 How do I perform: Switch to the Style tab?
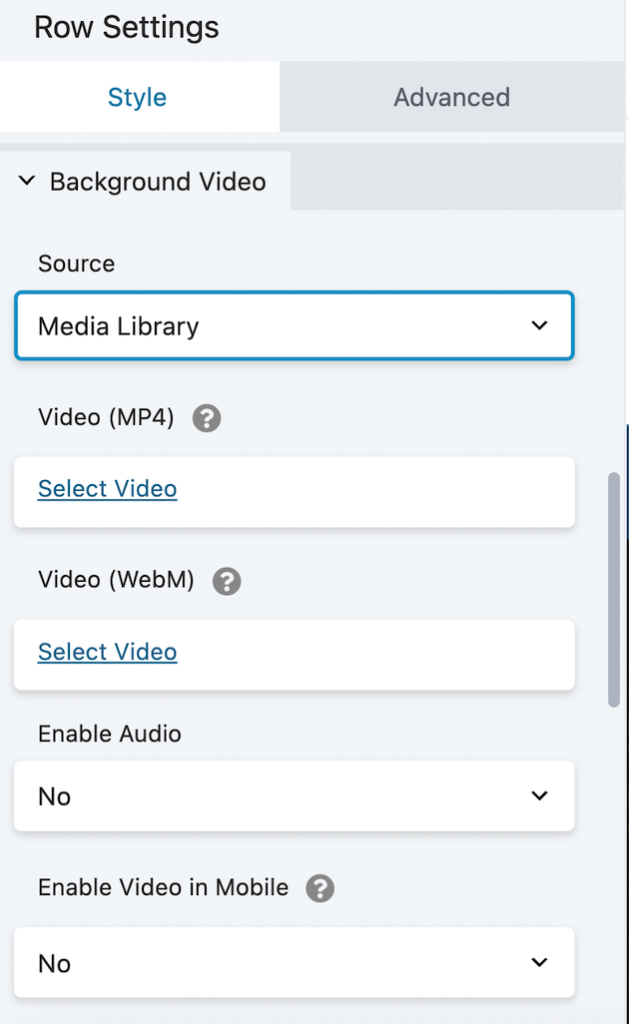[138, 97]
